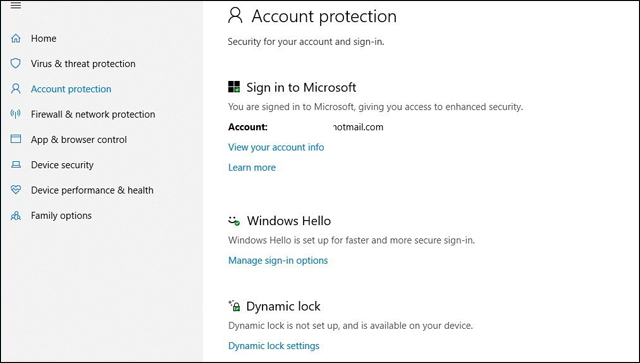640x363 pixels.
Task: Click the Dynamic lock heading
Action: tap(283, 306)
